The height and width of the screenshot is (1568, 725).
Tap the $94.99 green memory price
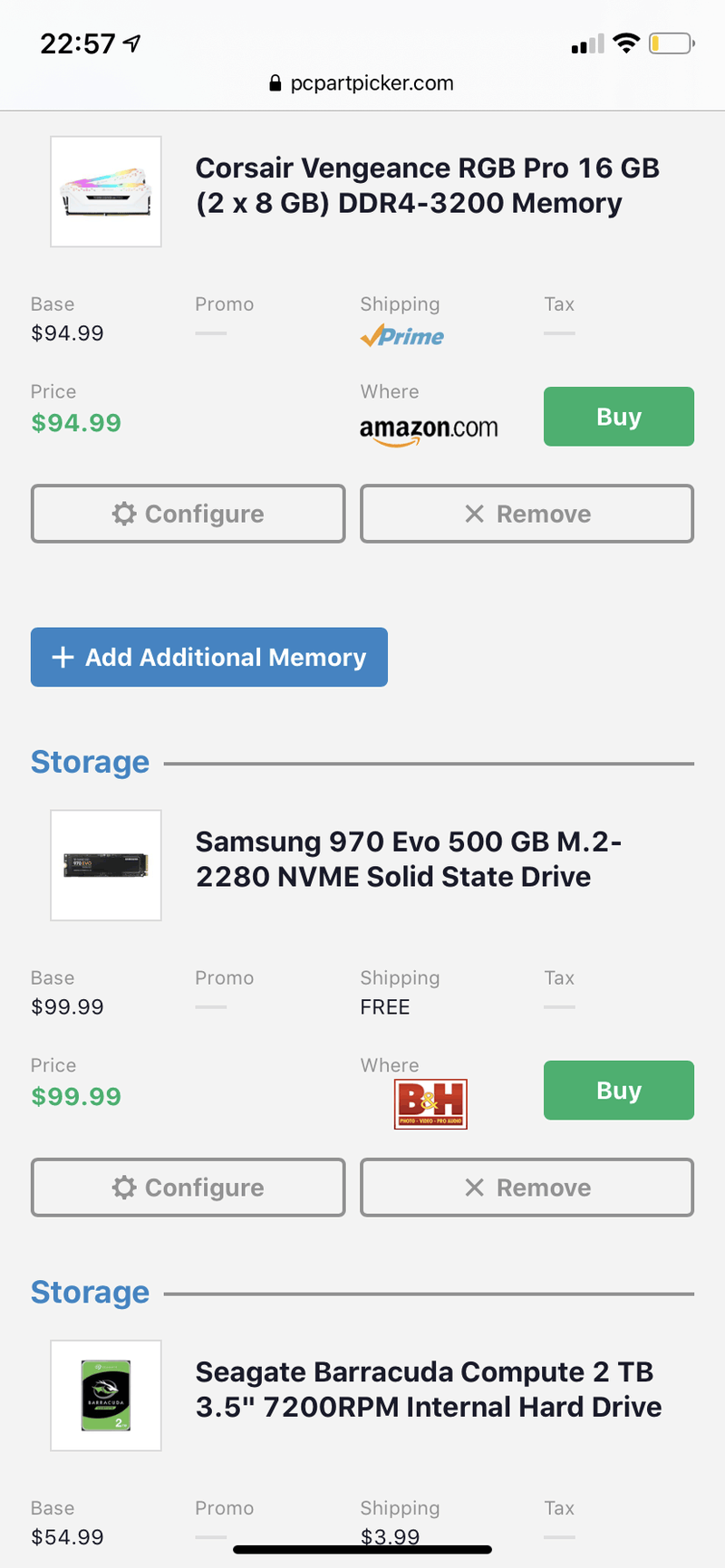pos(76,423)
